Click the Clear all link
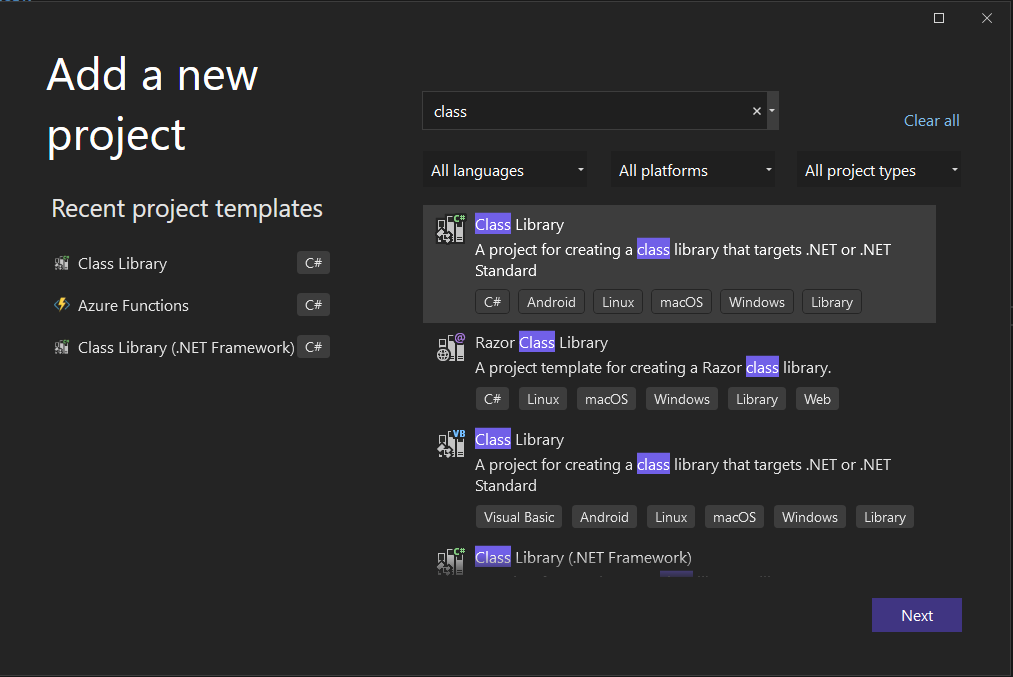1013x677 pixels. [x=931, y=121]
